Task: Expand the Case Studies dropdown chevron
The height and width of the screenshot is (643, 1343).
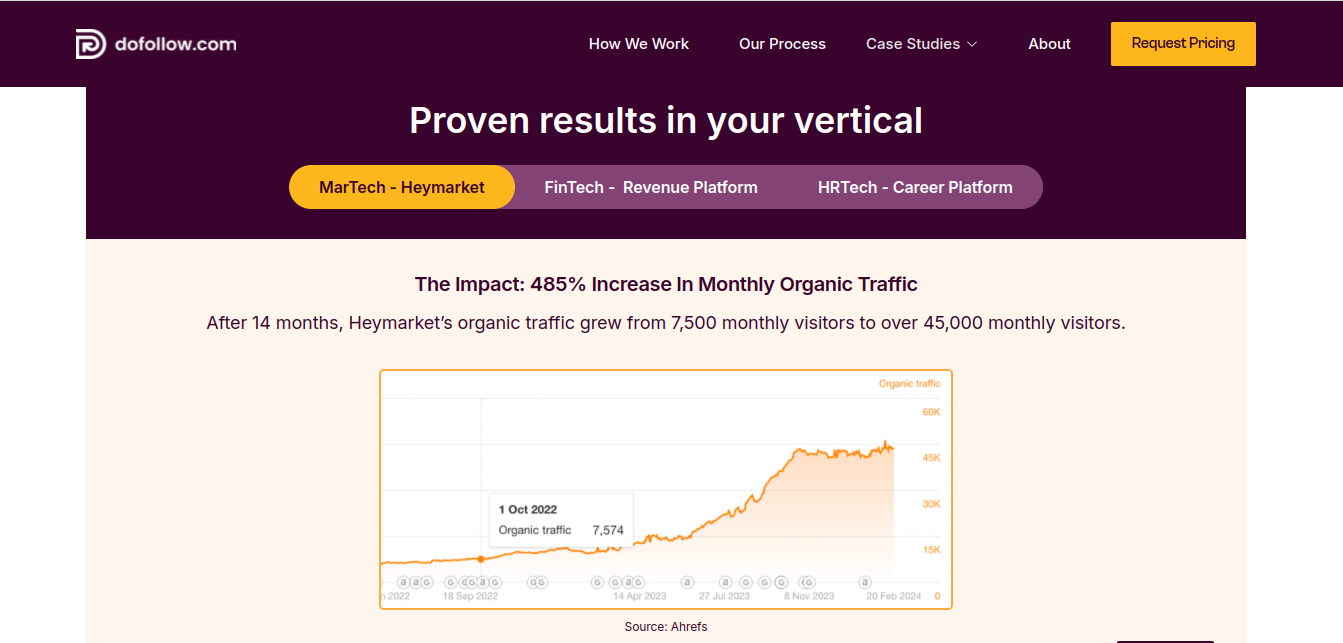Action: pyautogui.click(x=972, y=44)
